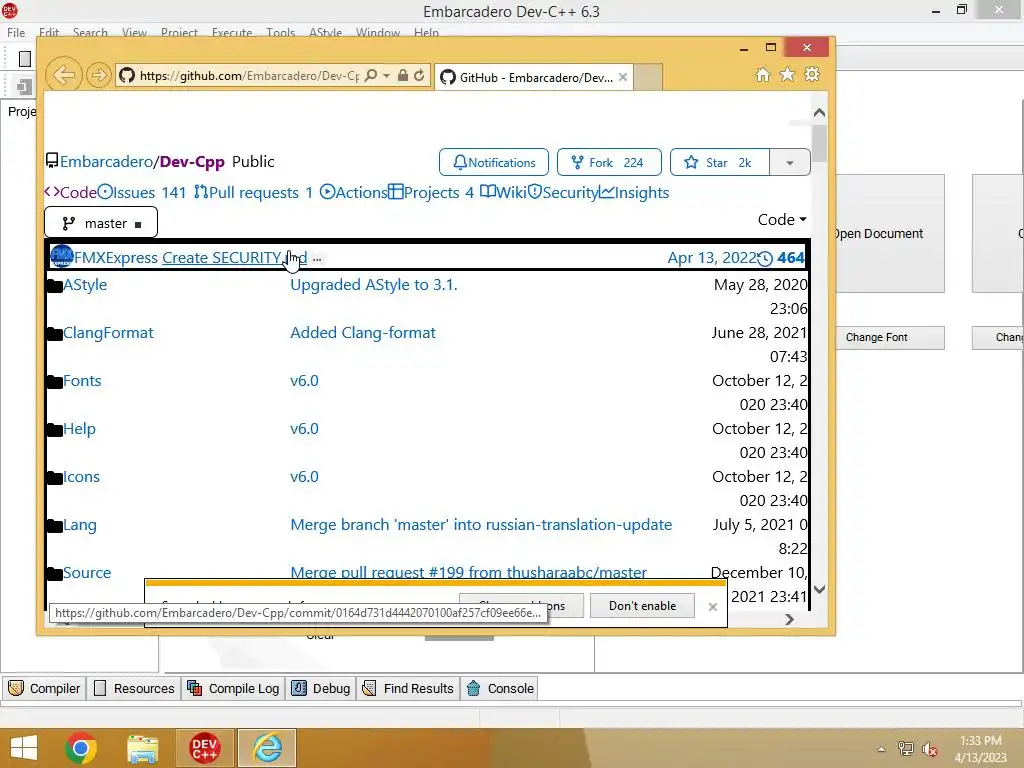Expand the dropdown arrow next to Star
Image resolution: width=1024 pixels, height=768 pixels.
coord(790,163)
